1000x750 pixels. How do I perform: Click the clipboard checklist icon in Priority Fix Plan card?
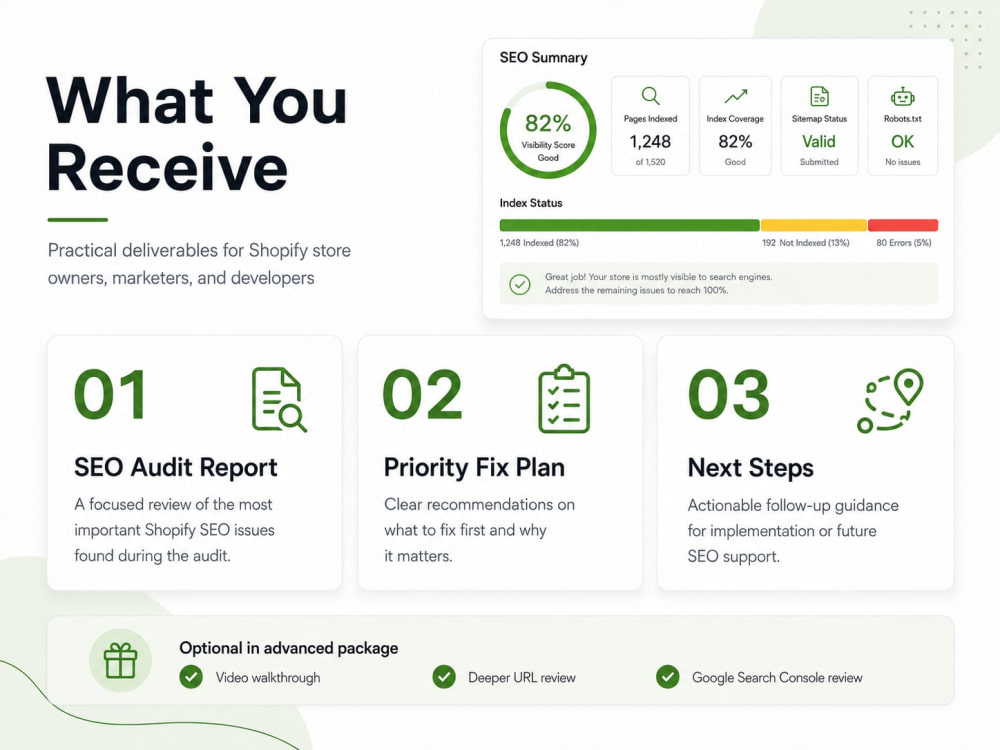pos(564,399)
